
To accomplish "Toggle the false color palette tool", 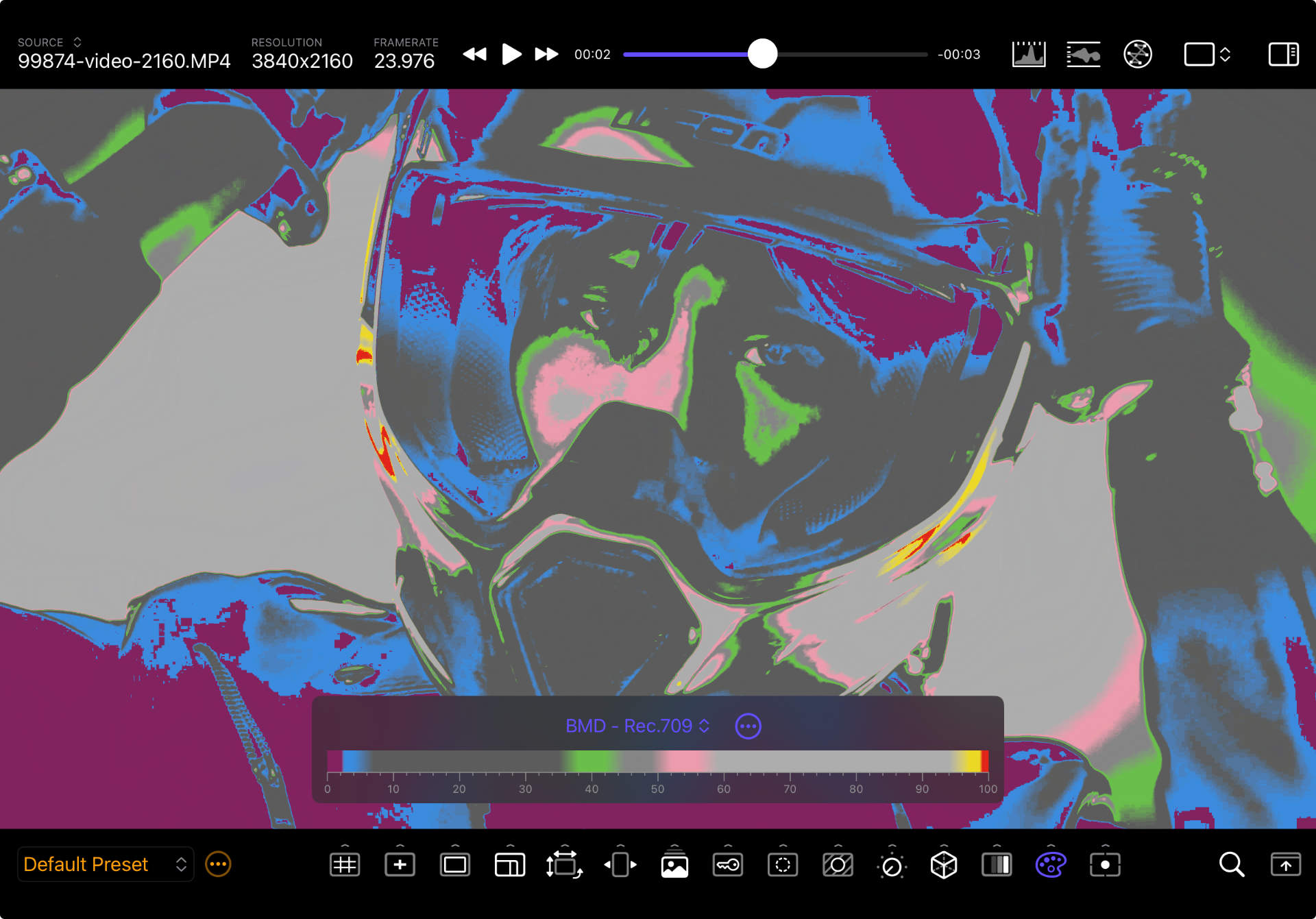I will tap(1050, 865).
